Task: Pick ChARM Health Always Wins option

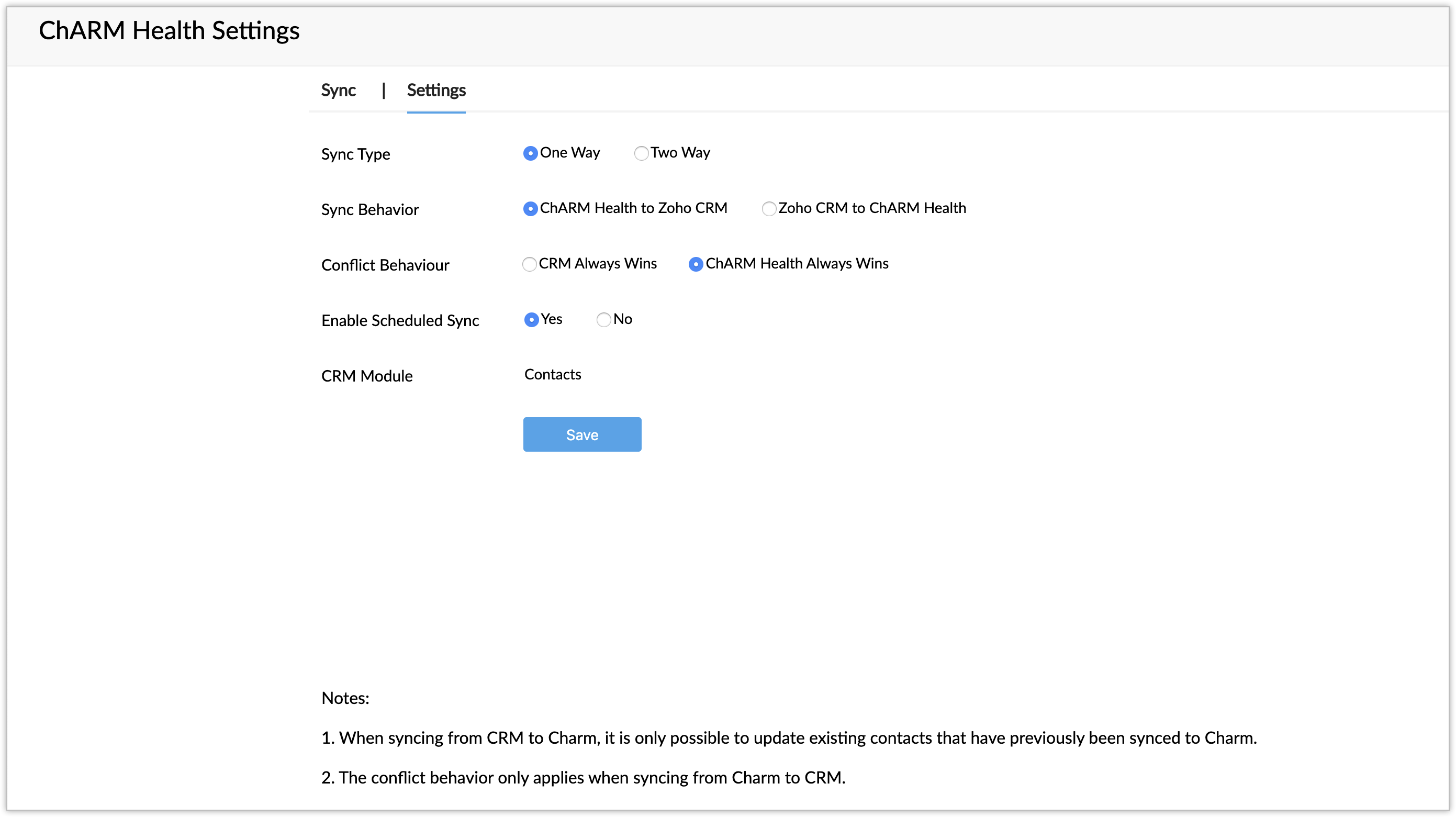Action: click(x=696, y=264)
